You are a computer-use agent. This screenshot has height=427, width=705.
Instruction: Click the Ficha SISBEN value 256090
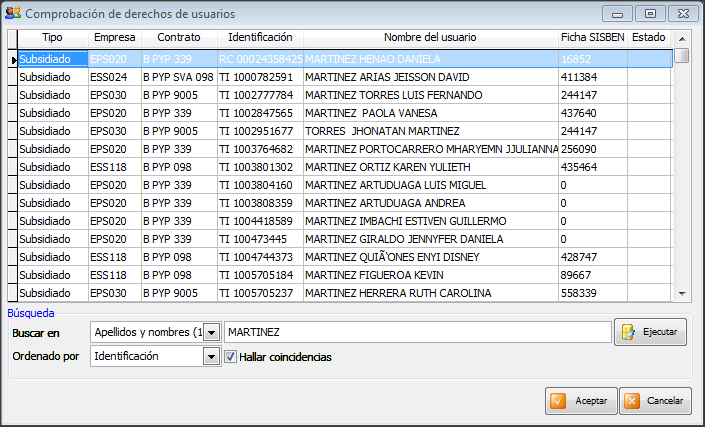[x=593, y=149]
